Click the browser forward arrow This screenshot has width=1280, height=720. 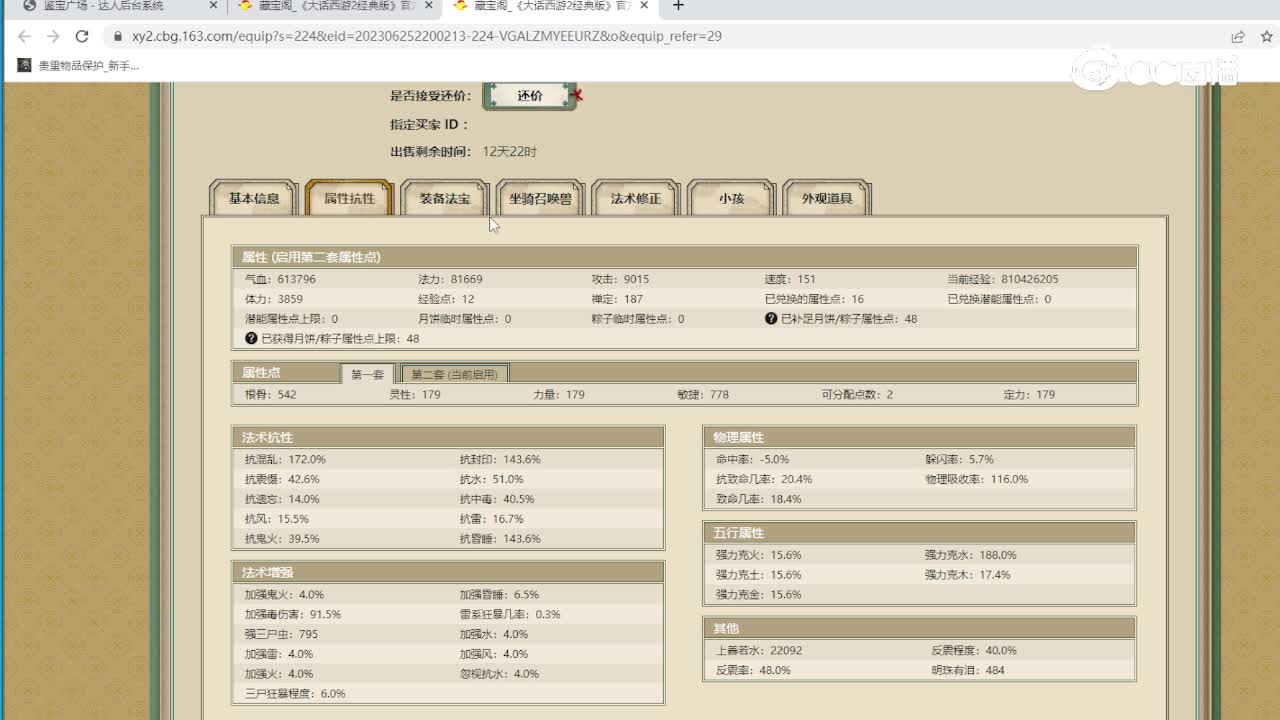coord(53,36)
